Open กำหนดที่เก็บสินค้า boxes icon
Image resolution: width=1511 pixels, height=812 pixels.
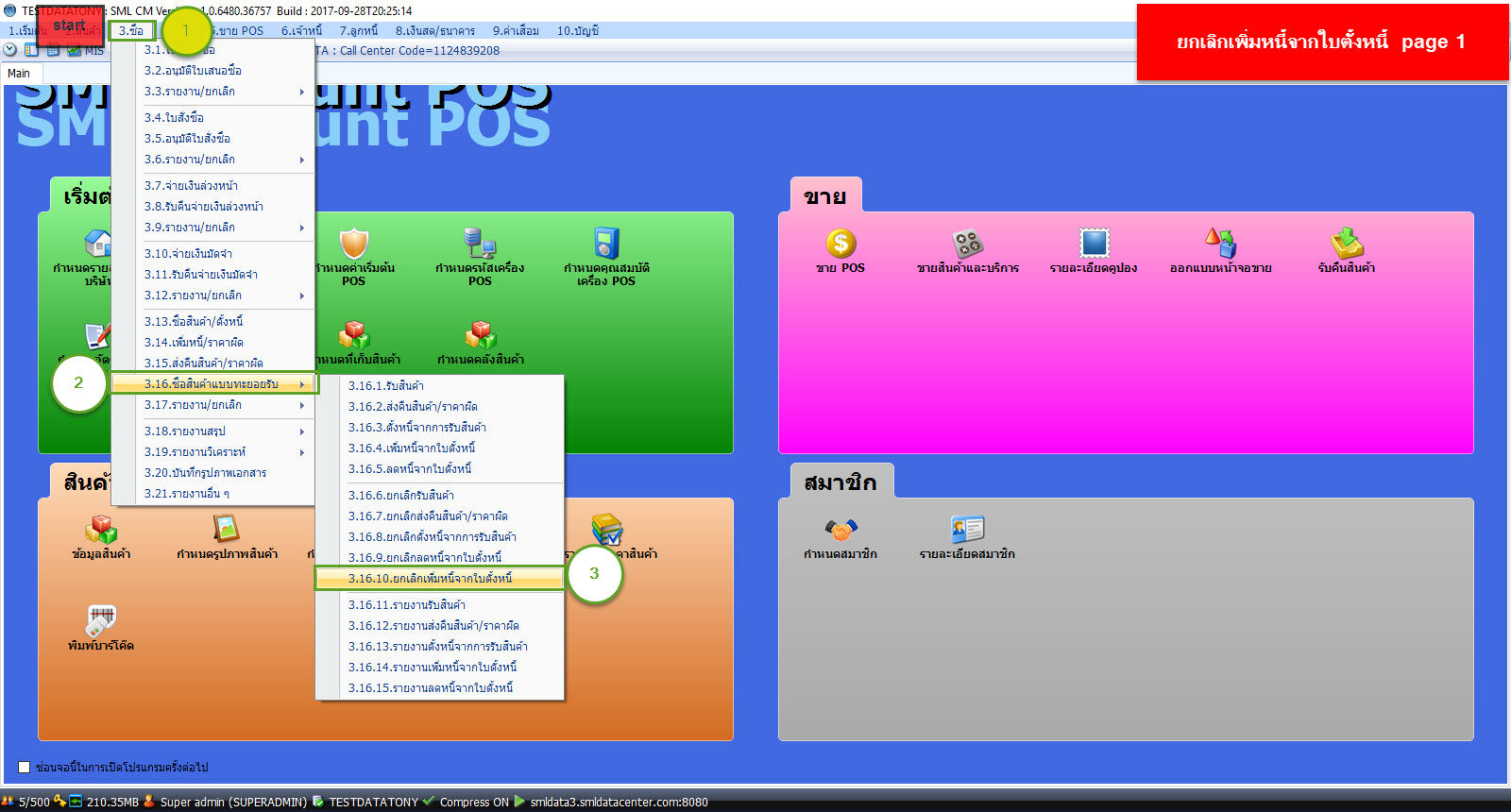pyautogui.click(x=354, y=335)
